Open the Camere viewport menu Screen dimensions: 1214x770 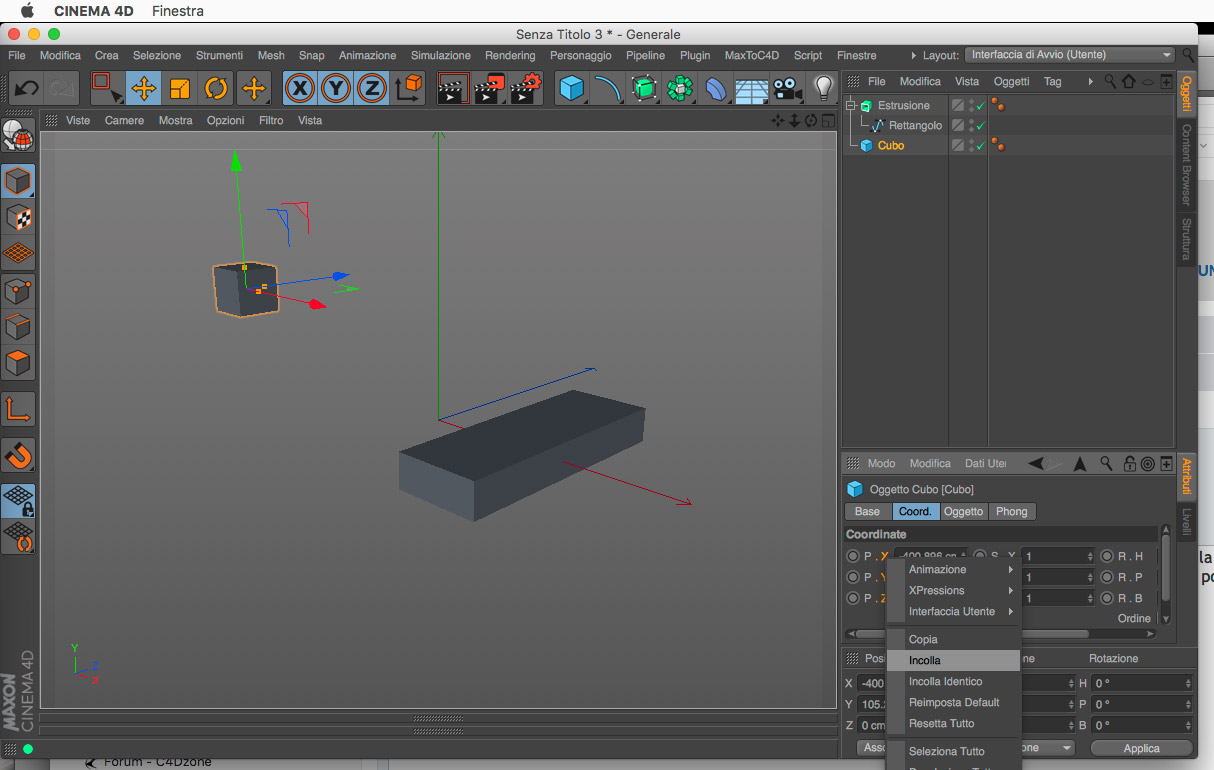[x=124, y=120]
